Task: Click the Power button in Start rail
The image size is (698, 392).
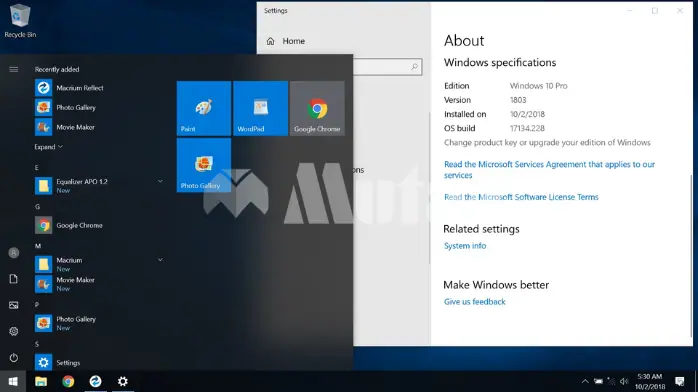Action: coord(13,358)
